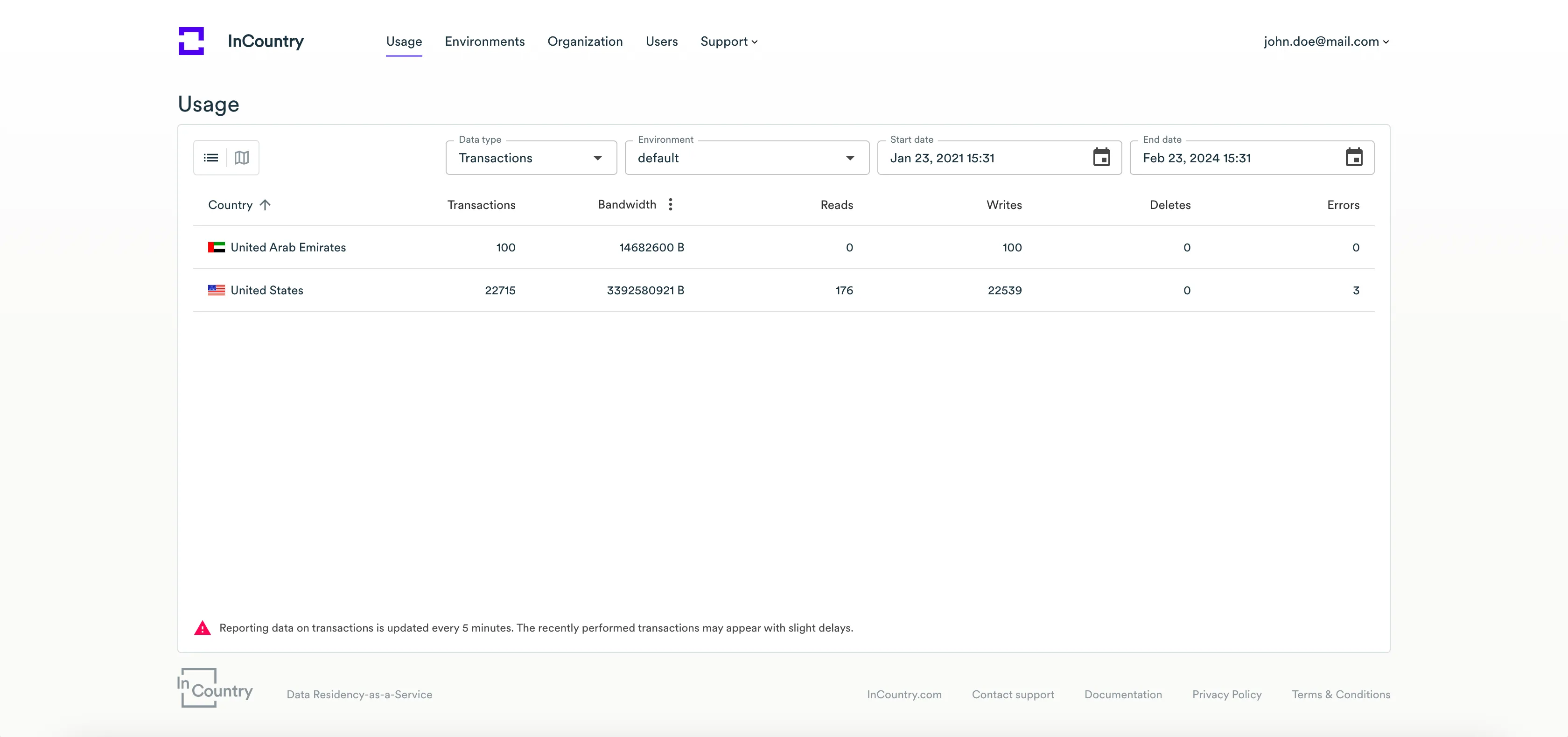The width and height of the screenshot is (1568, 737).
Task: Open the End date calendar picker
Action: point(1354,158)
